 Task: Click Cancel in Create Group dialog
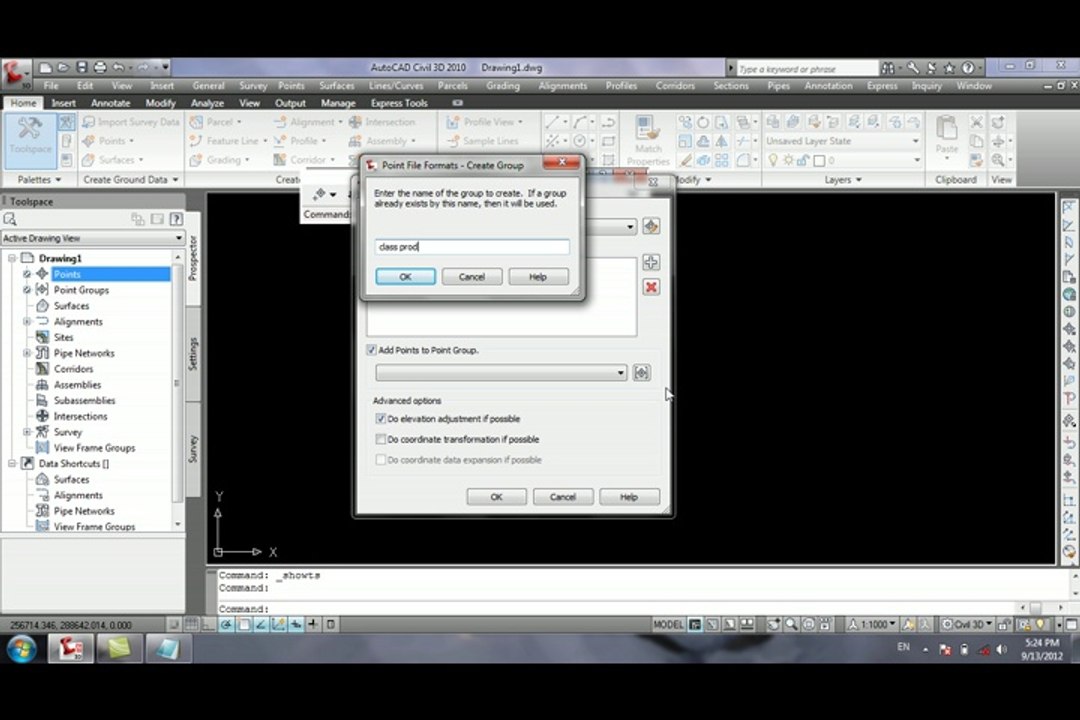472,276
